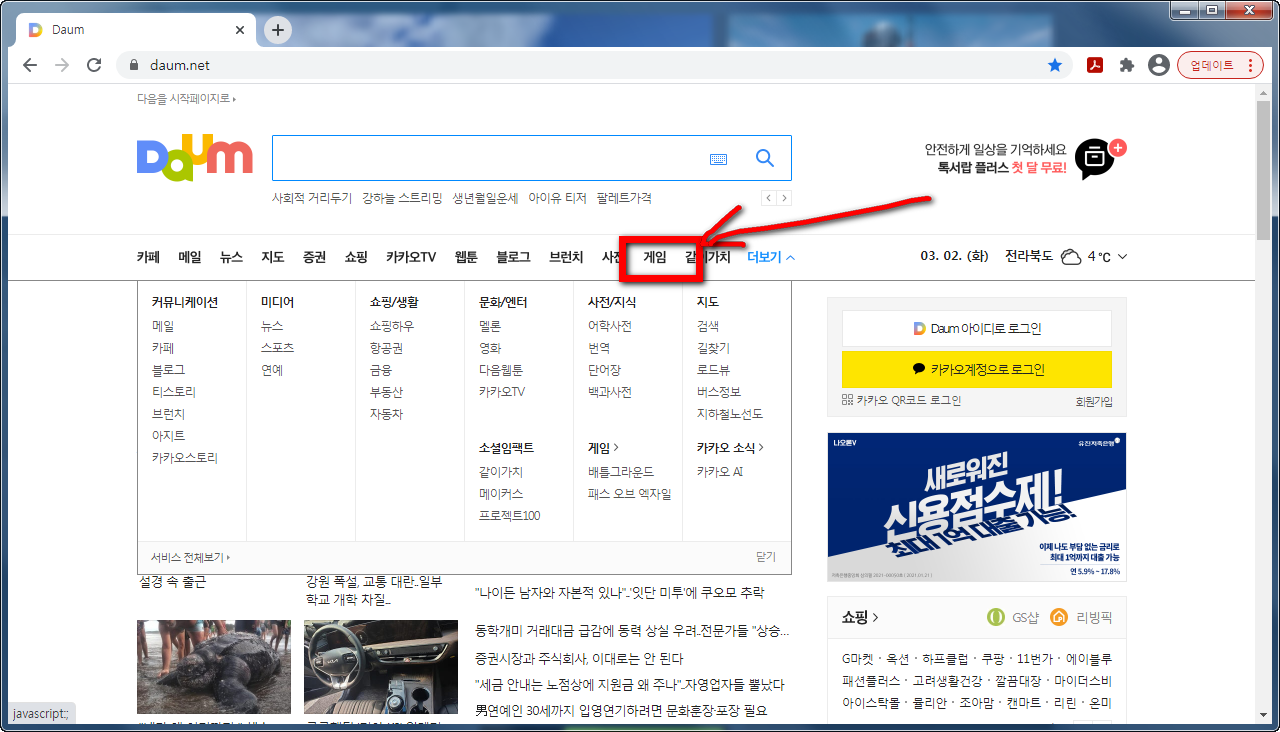Open 티스토리 in the dropdown panel
Image resolution: width=1280 pixels, height=732 pixels.
(x=174, y=392)
